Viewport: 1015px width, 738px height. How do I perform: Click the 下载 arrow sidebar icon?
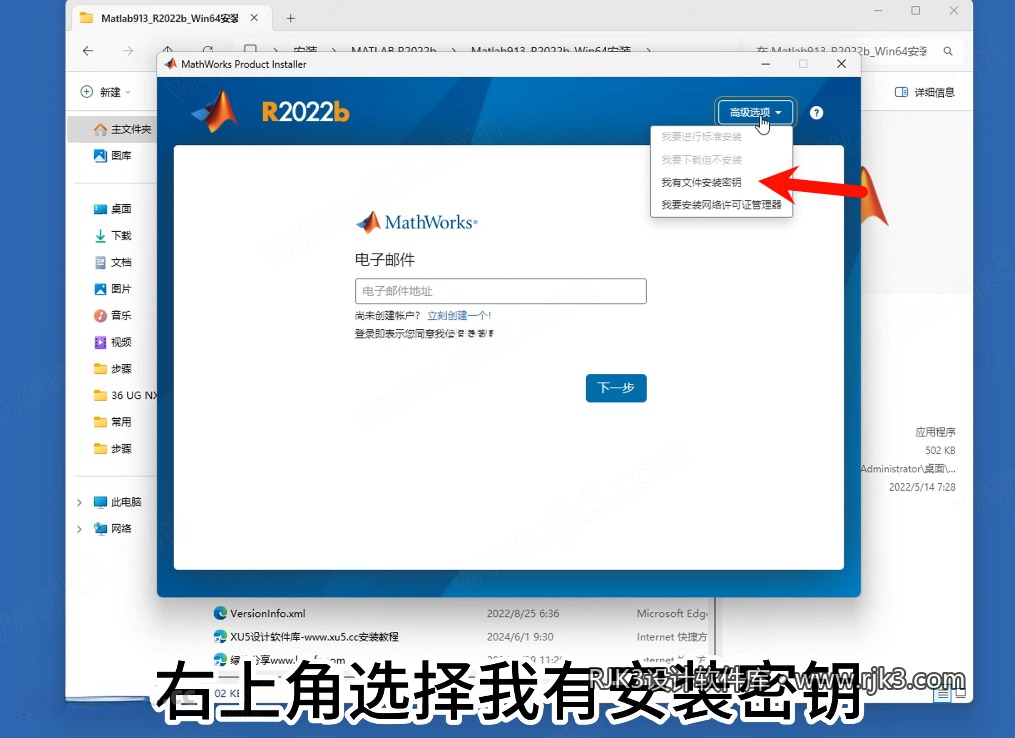[x=100, y=236]
